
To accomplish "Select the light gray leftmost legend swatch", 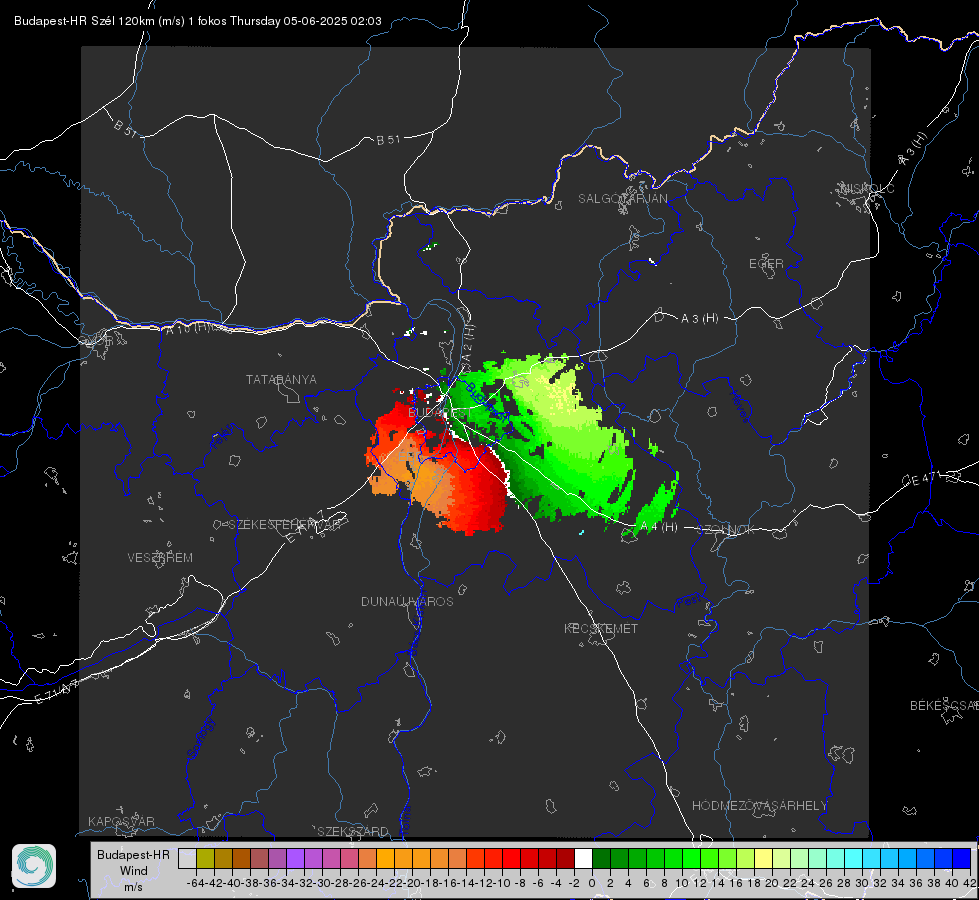I will pyautogui.click(x=187, y=858).
